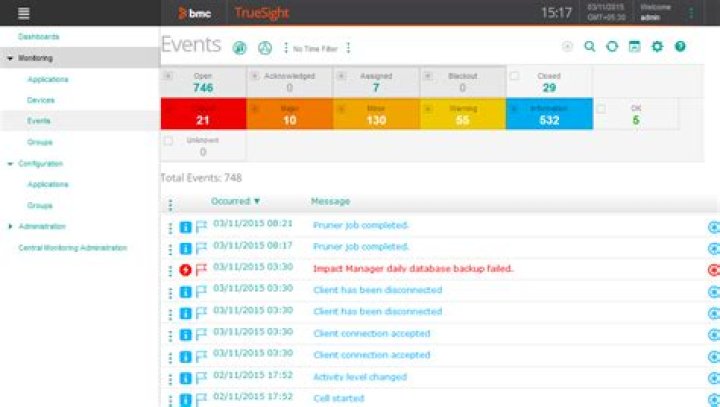
Task: Open the No Time Filter selector
Action: tap(315, 49)
